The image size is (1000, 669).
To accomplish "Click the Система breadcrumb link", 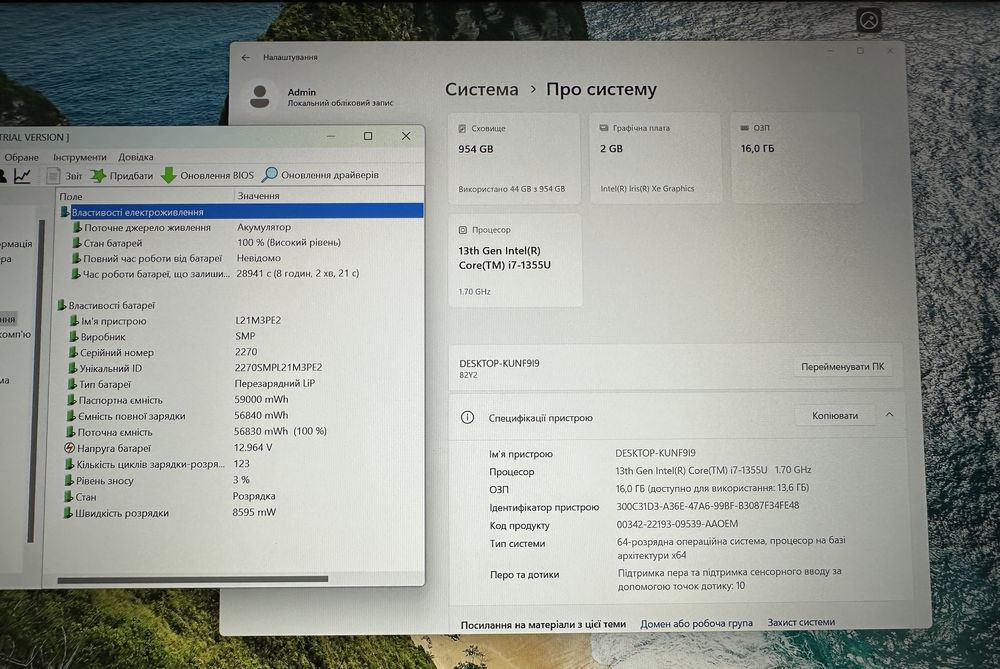I will click(x=482, y=89).
